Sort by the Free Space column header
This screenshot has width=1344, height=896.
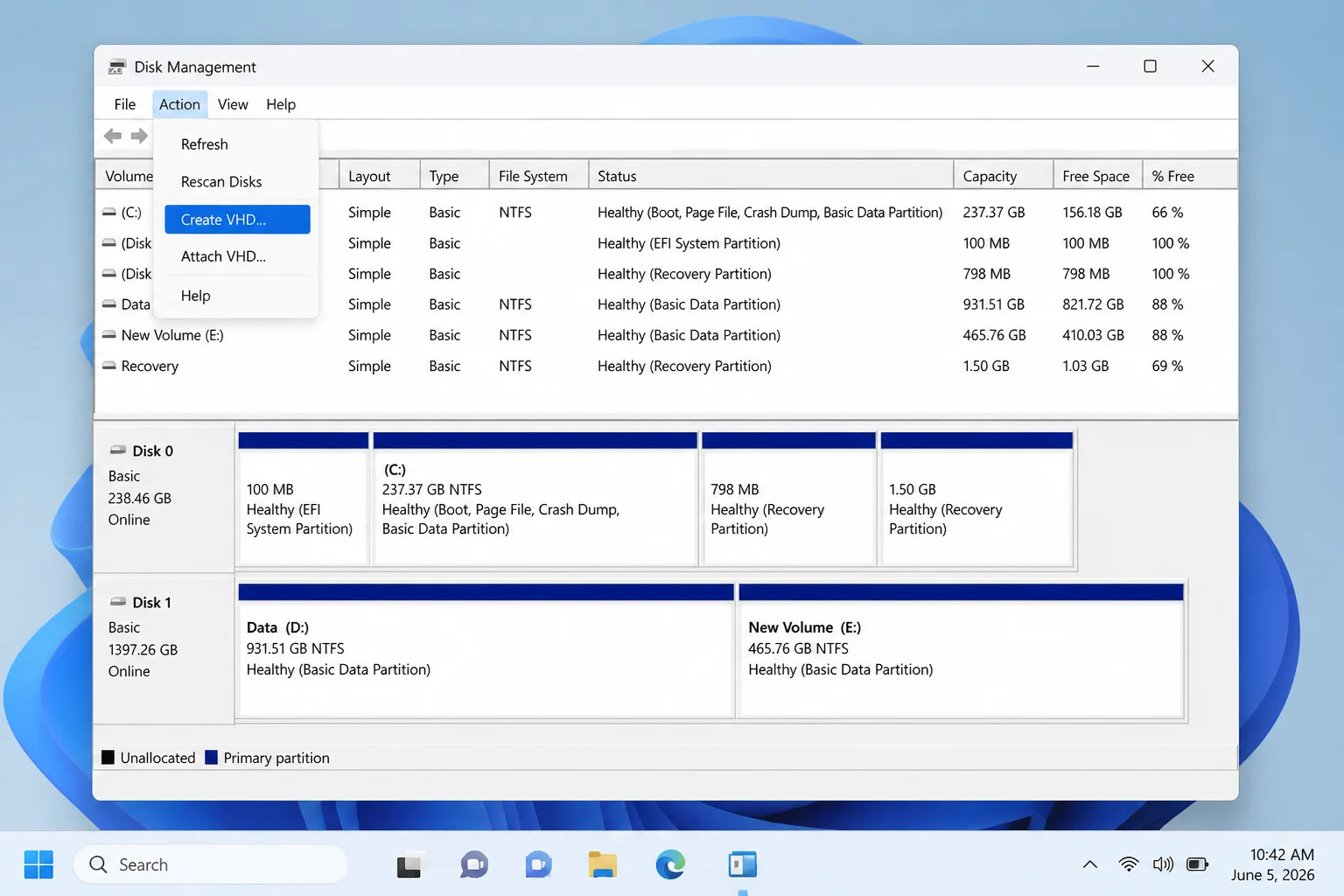click(x=1097, y=176)
